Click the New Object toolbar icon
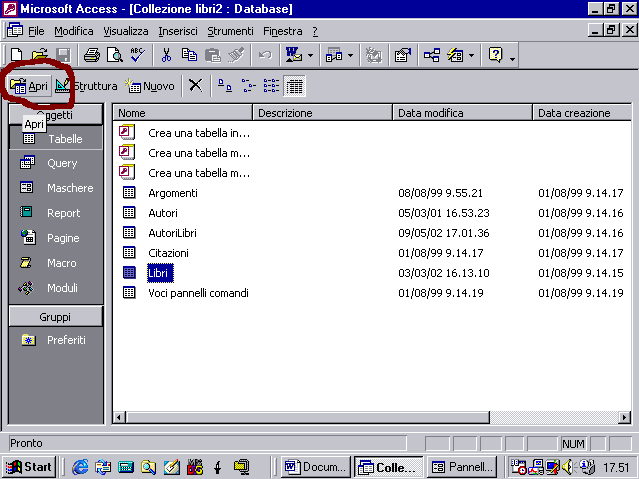Image resolution: width=639 pixels, height=479 pixels. point(455,55)
